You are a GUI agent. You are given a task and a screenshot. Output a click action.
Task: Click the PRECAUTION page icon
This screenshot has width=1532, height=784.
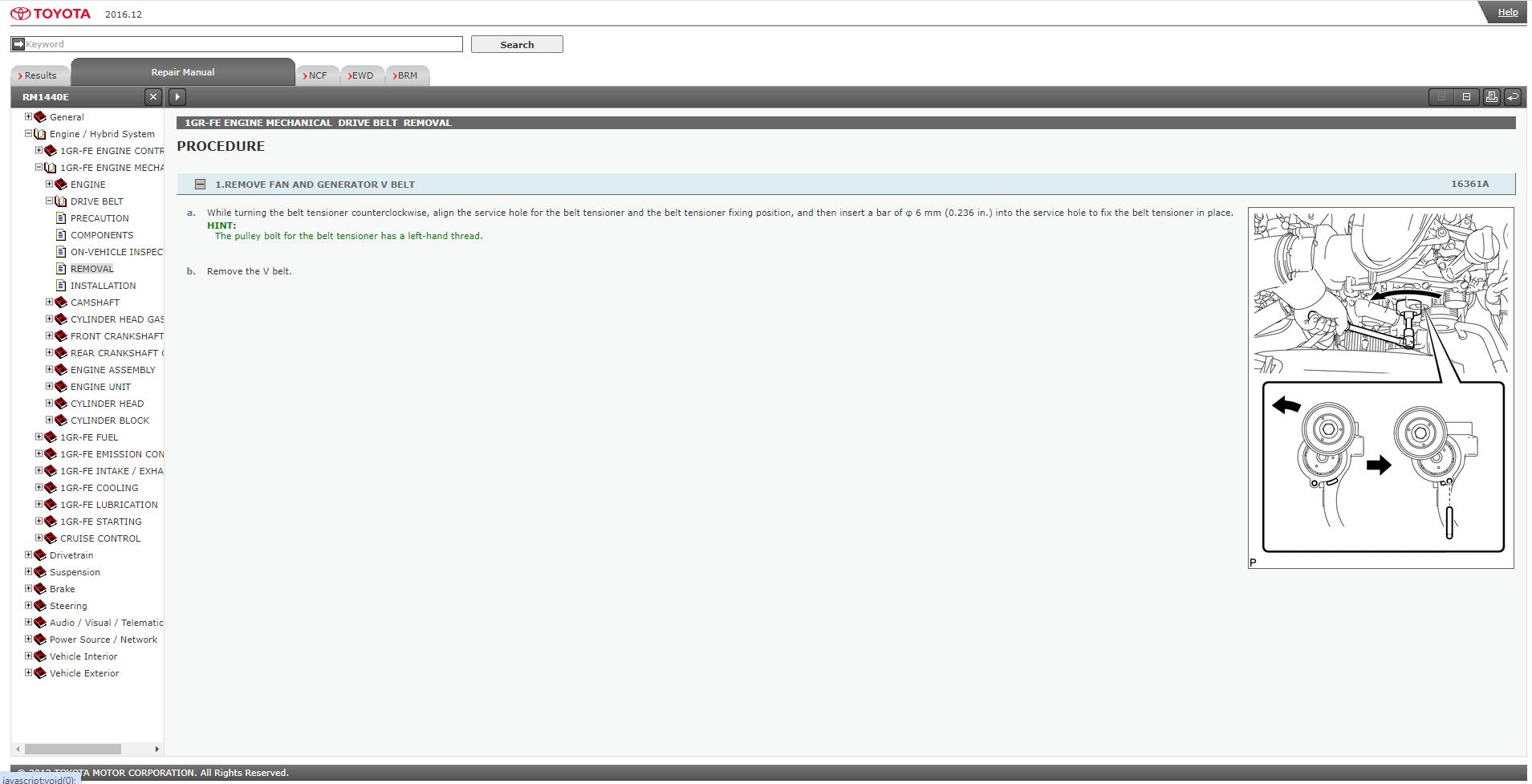[61, 218]
